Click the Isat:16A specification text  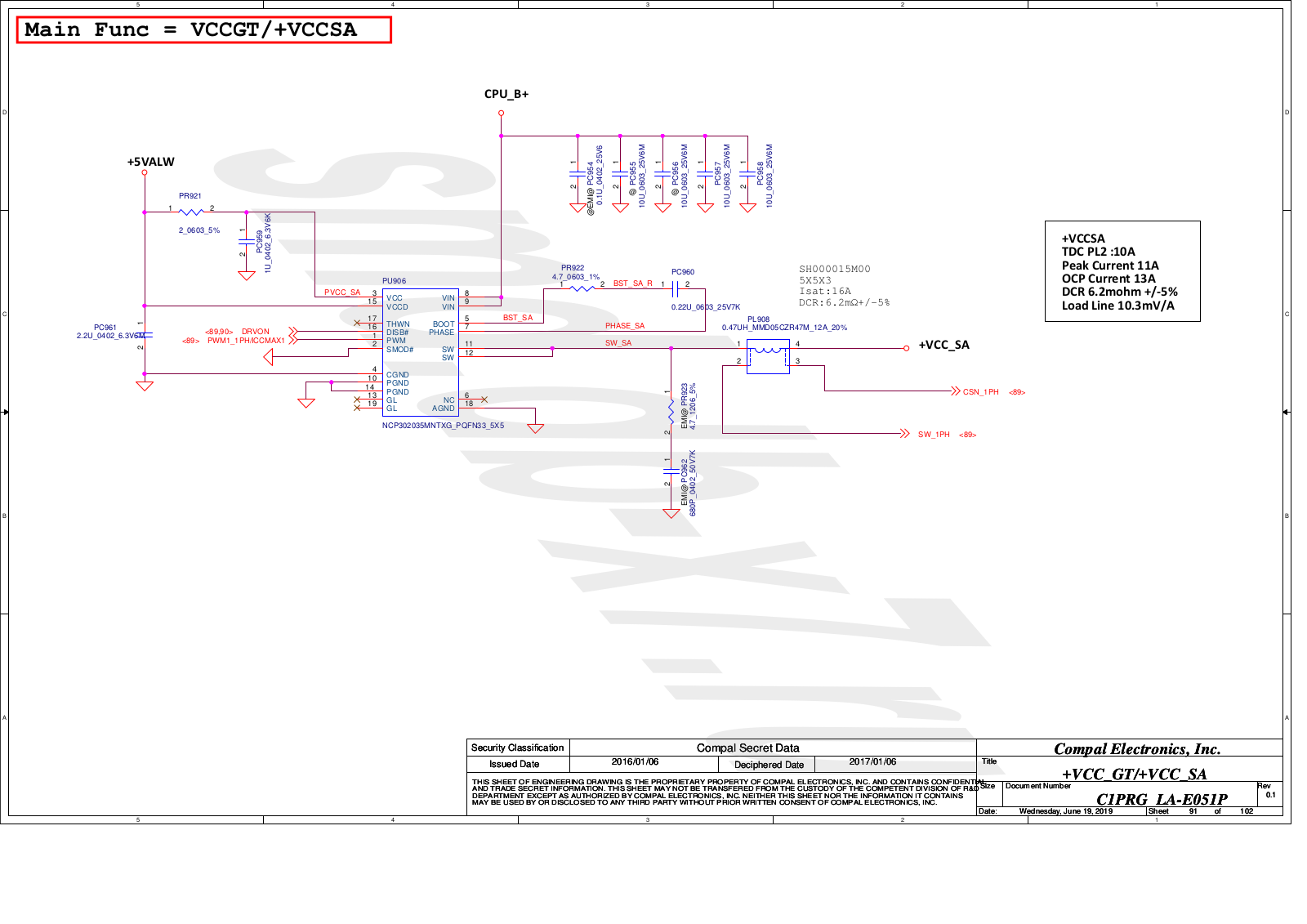pyautogui.click(x=825, y=291)
